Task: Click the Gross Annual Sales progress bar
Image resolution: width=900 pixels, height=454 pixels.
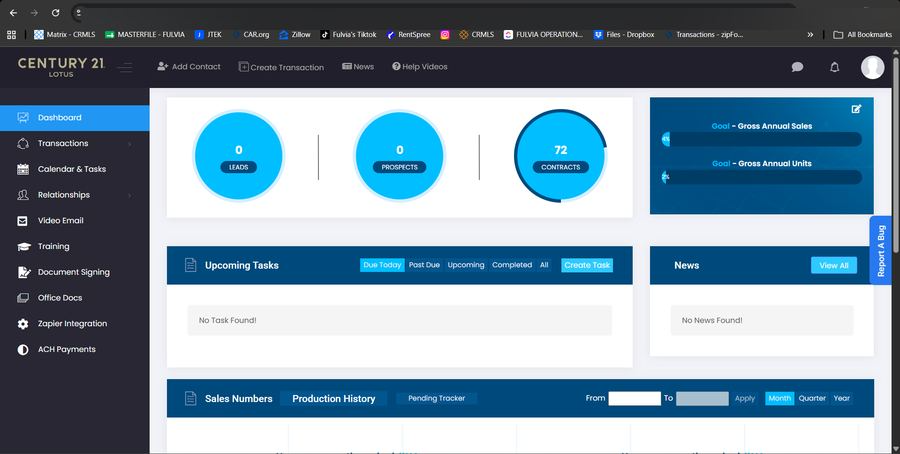Action: [762, 139]
